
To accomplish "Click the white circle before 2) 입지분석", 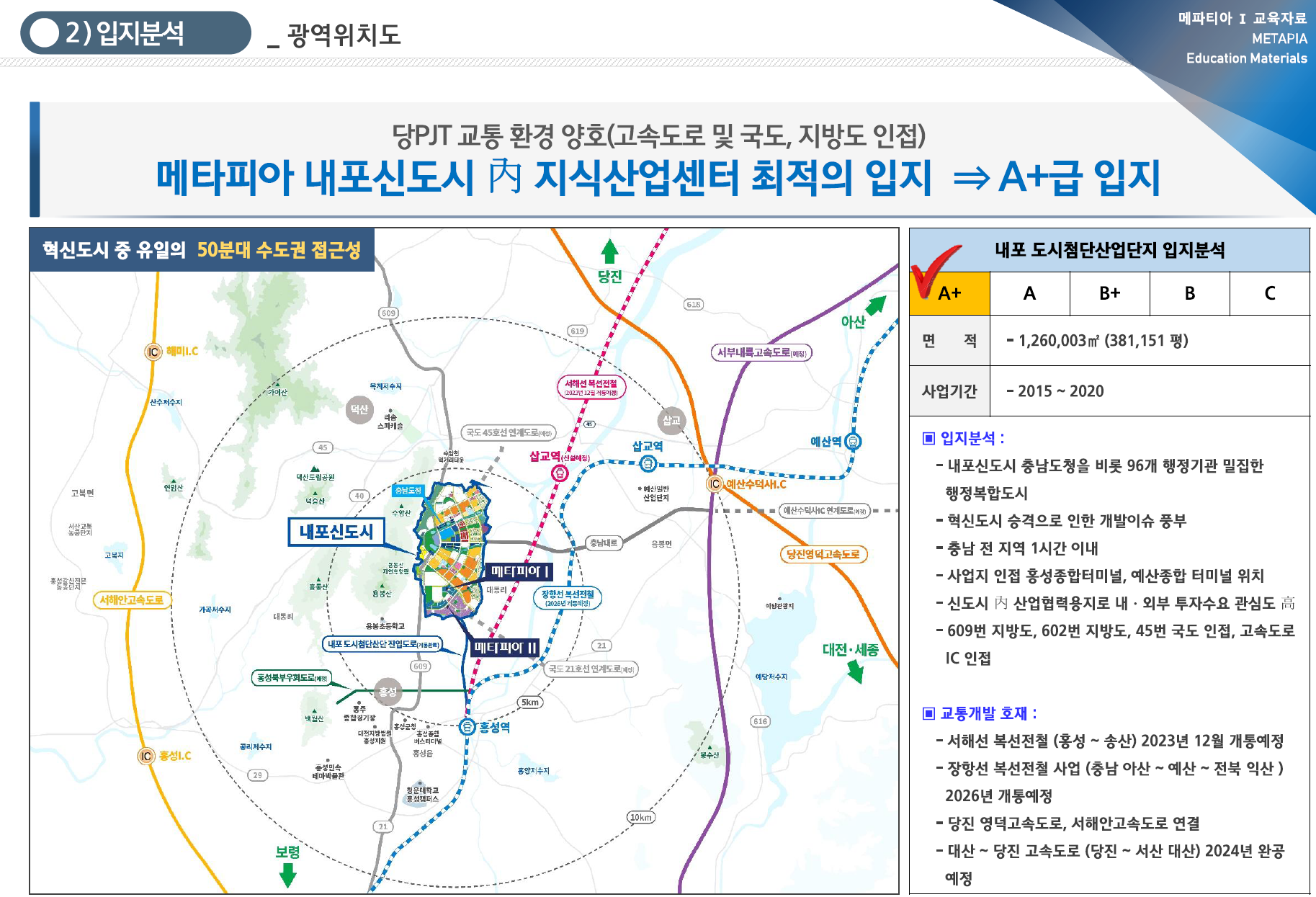I will pyautogui.click(x=45, y=33).
